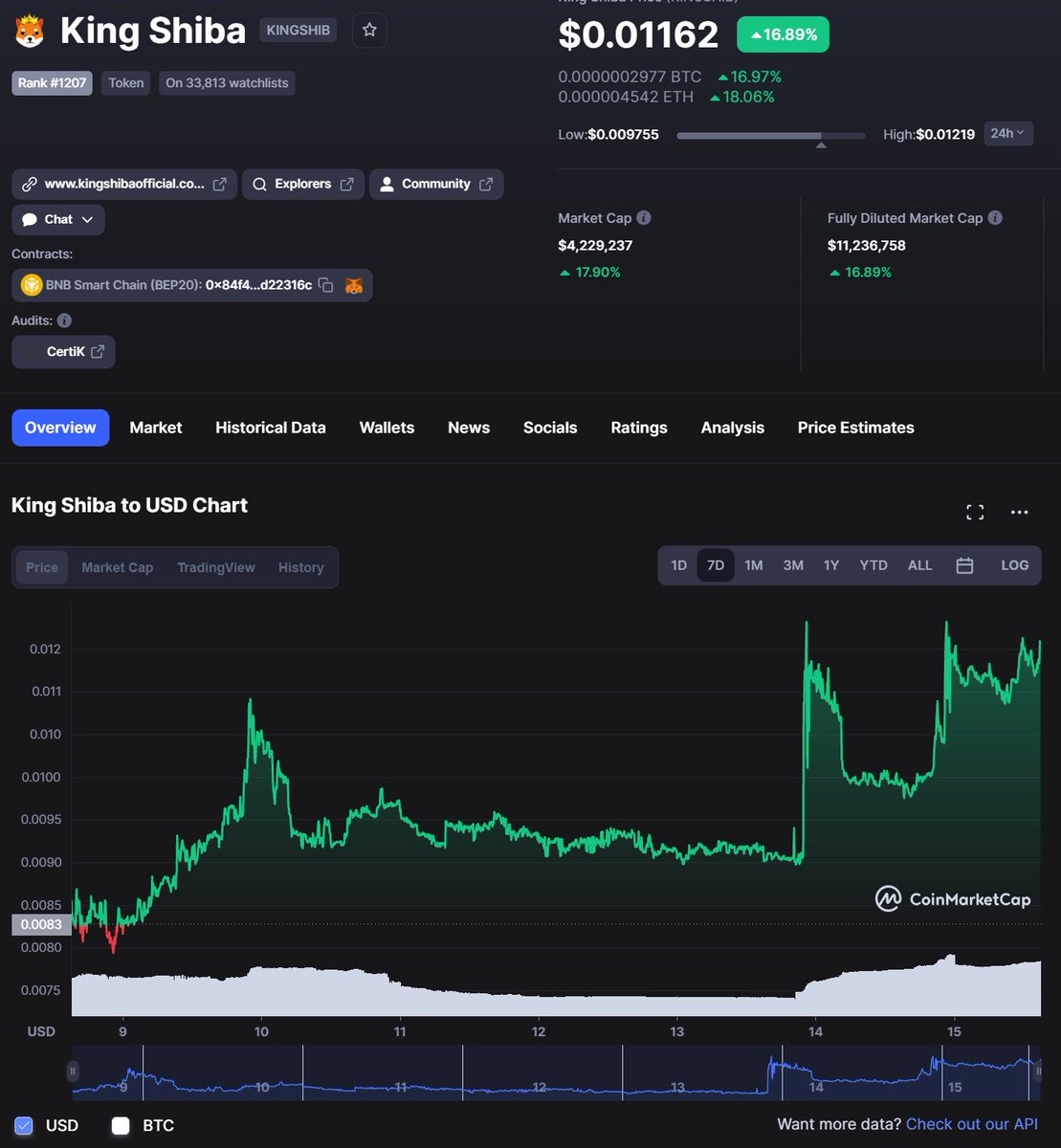The image size is (1061, 1148).
Task: Click the On 33,813 watchlists tag
Action: tap(227, 83)
